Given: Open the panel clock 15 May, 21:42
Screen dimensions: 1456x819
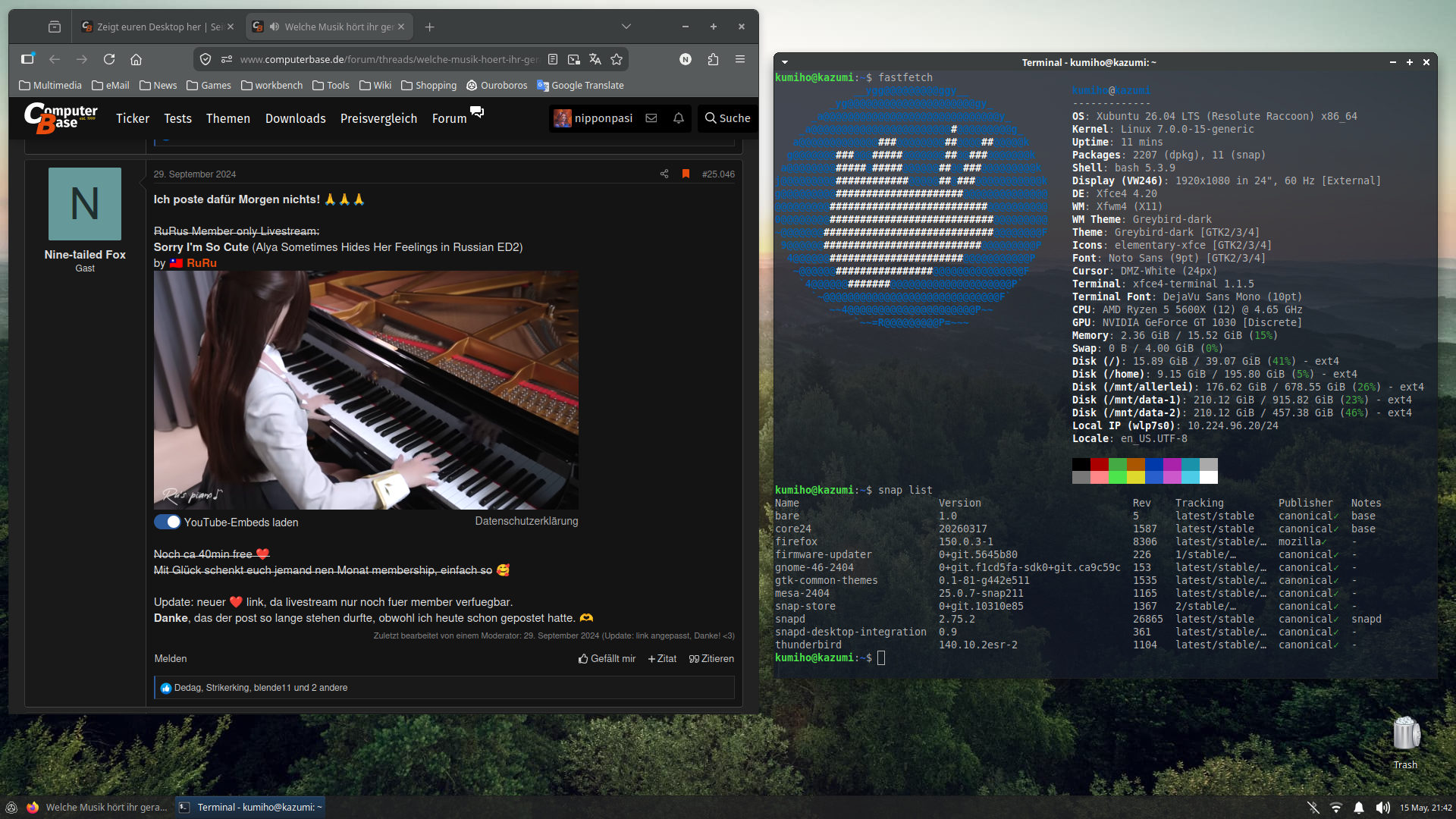Looking at the screenshot, I should click(1426, 808).
